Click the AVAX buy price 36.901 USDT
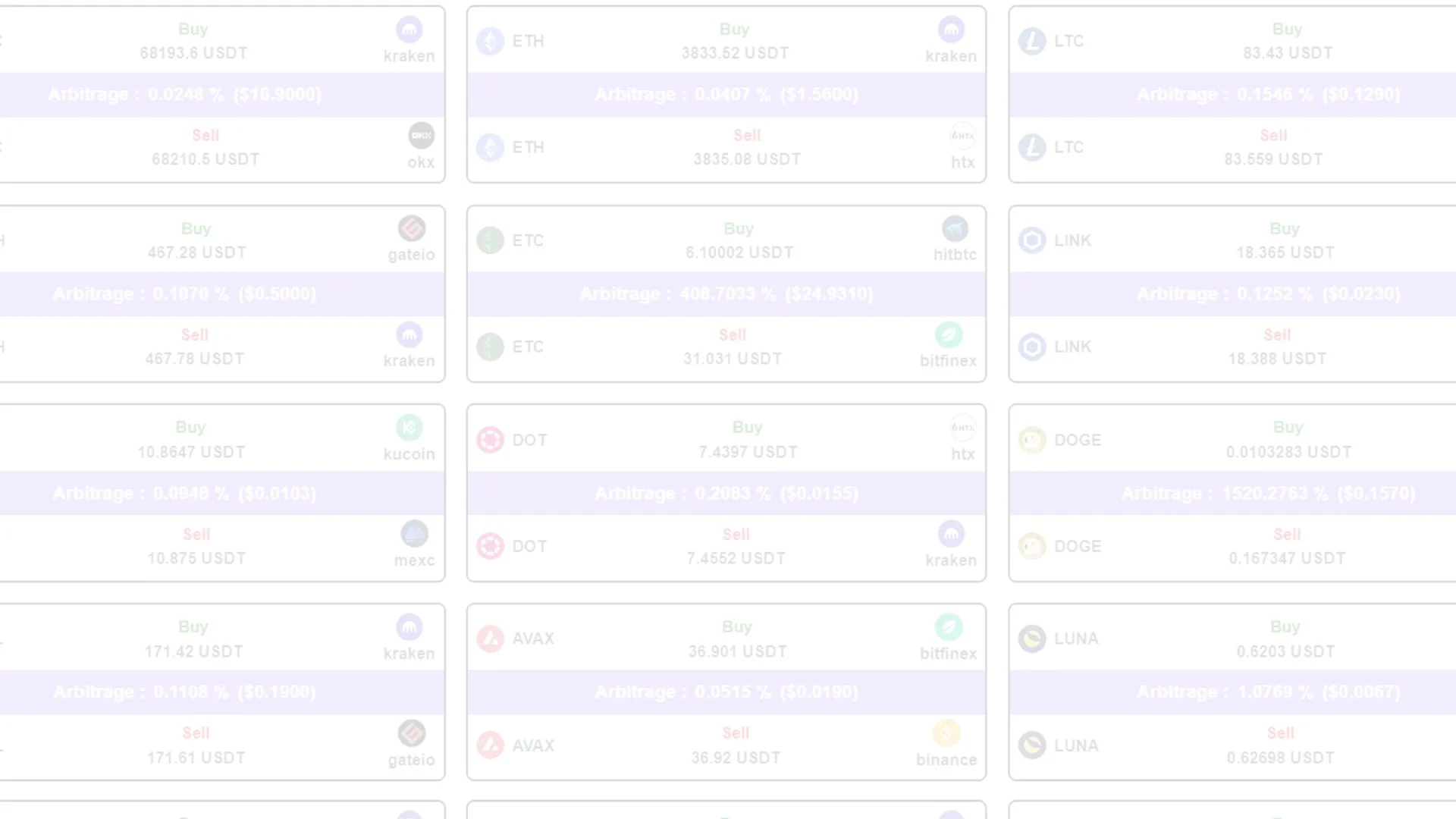 coord(737,651)
